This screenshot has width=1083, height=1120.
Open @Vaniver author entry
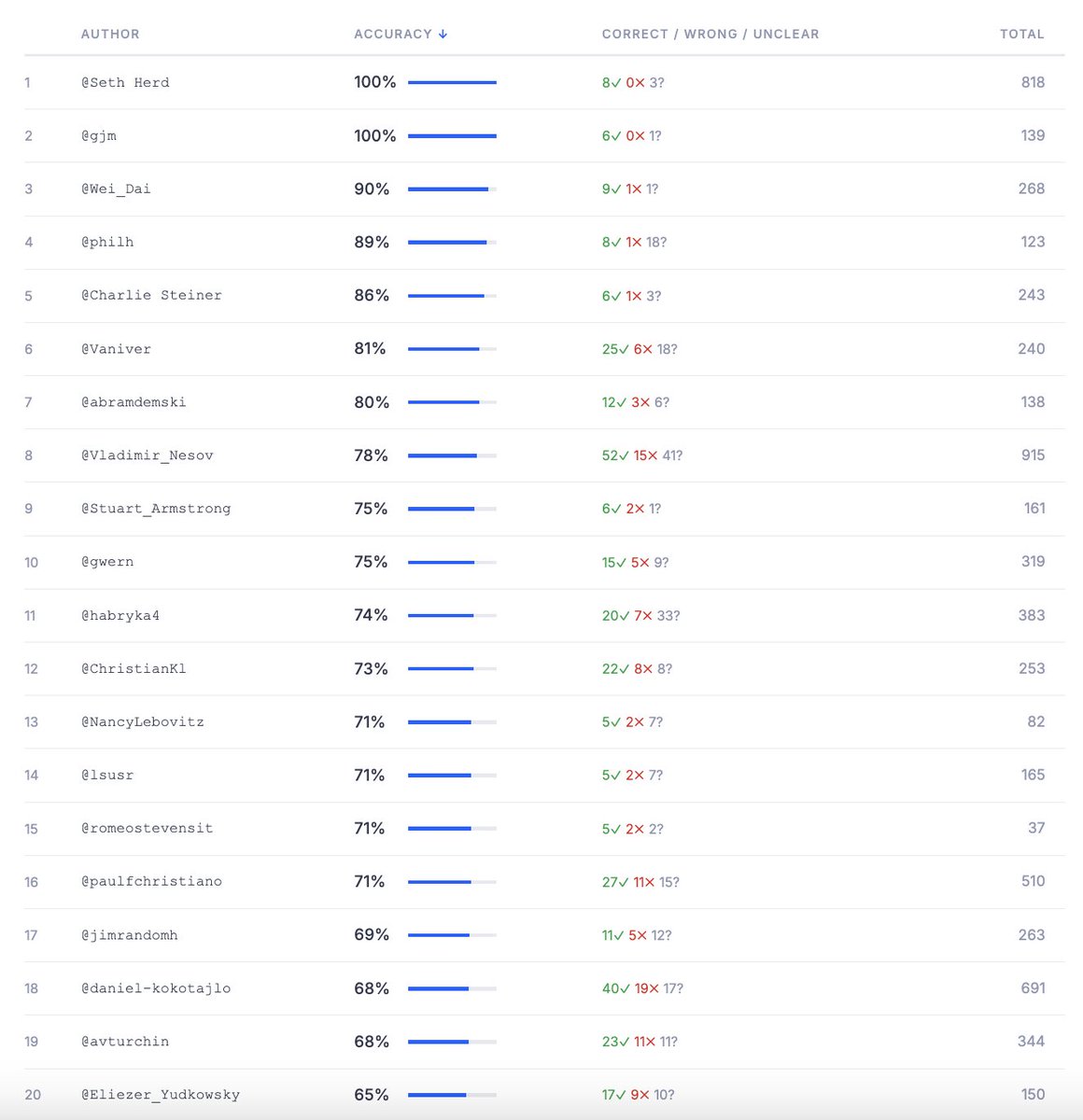point(116,349)
